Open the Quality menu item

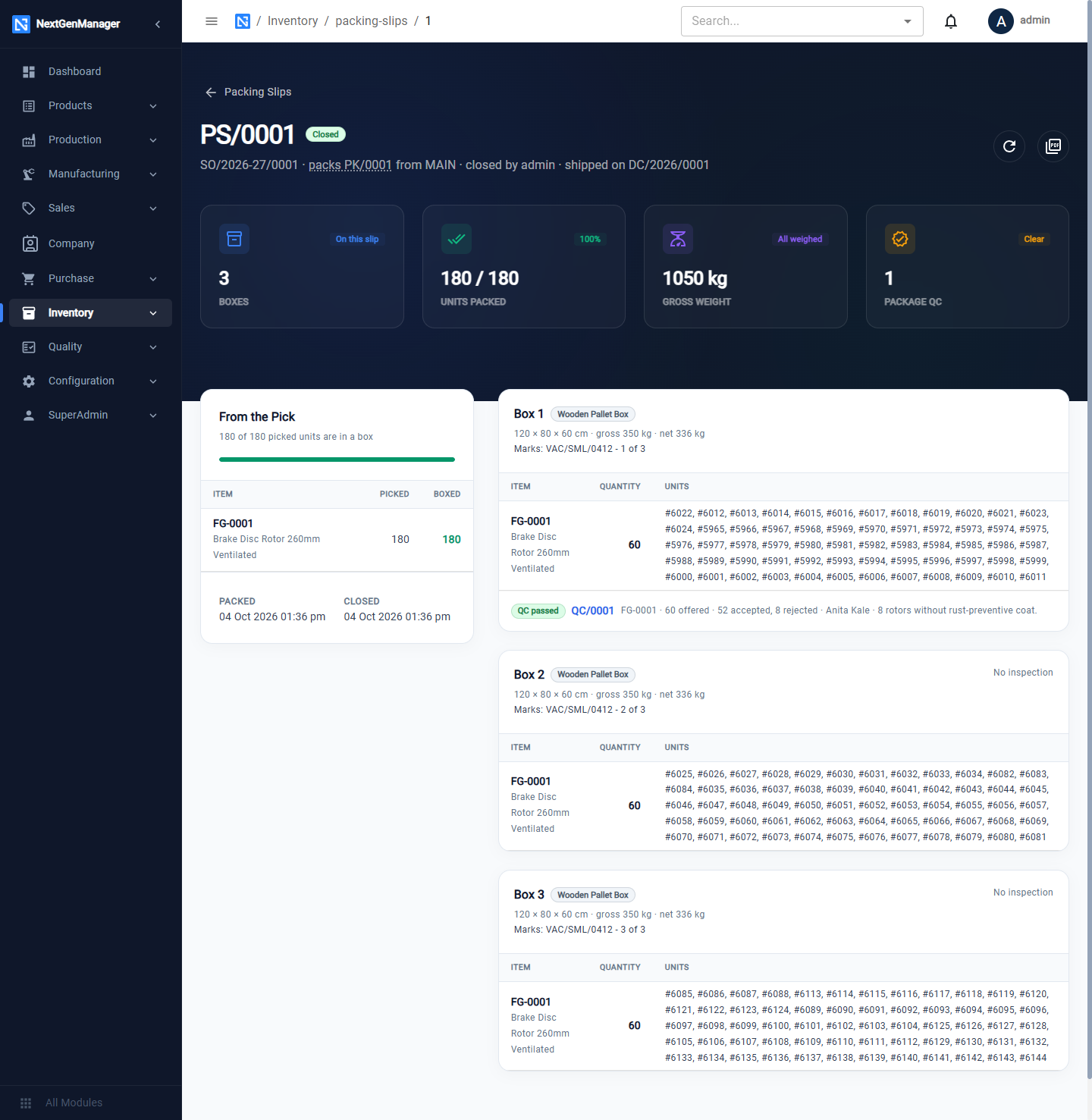[x=90, y=347]
